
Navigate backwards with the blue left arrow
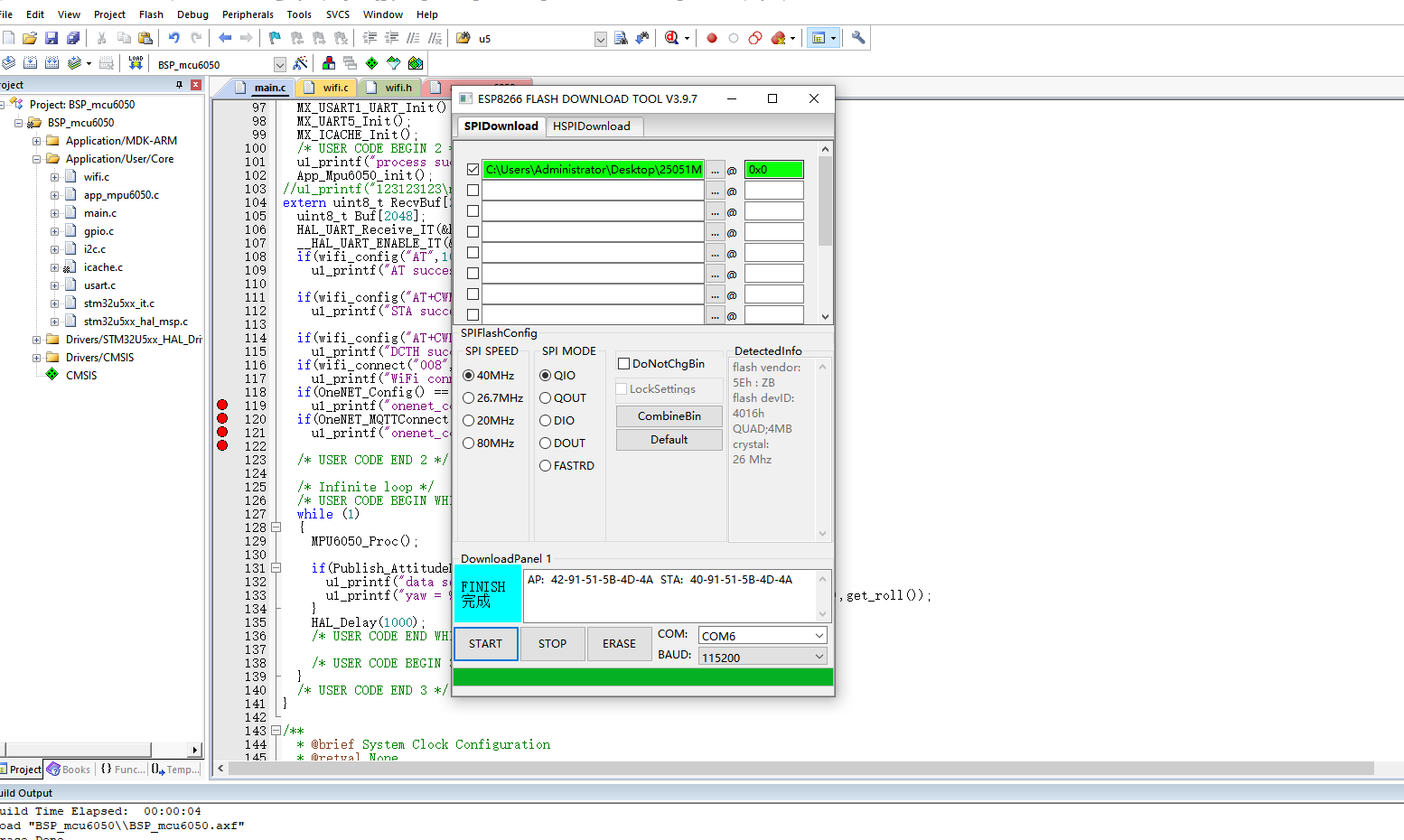point(225,38)
